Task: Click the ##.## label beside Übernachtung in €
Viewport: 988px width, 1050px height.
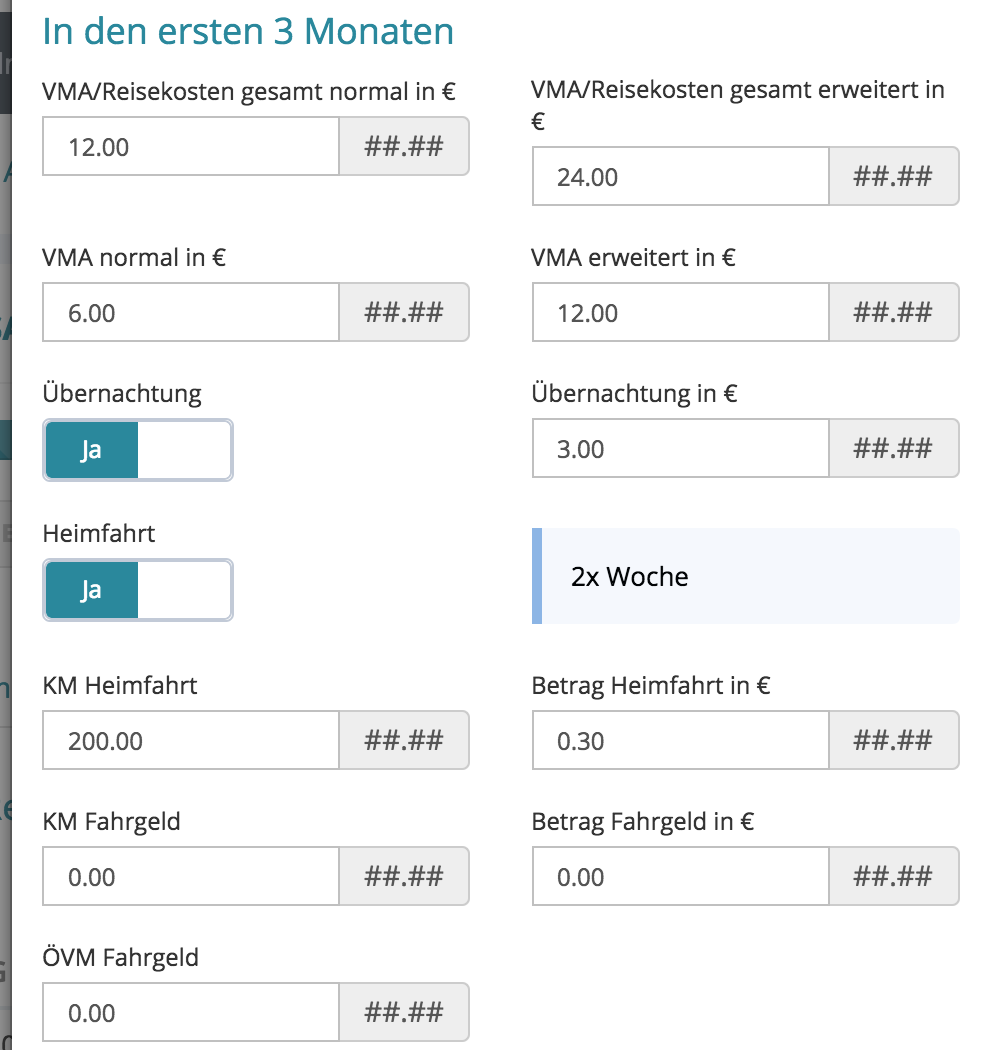Action: (x=893, y=449)
